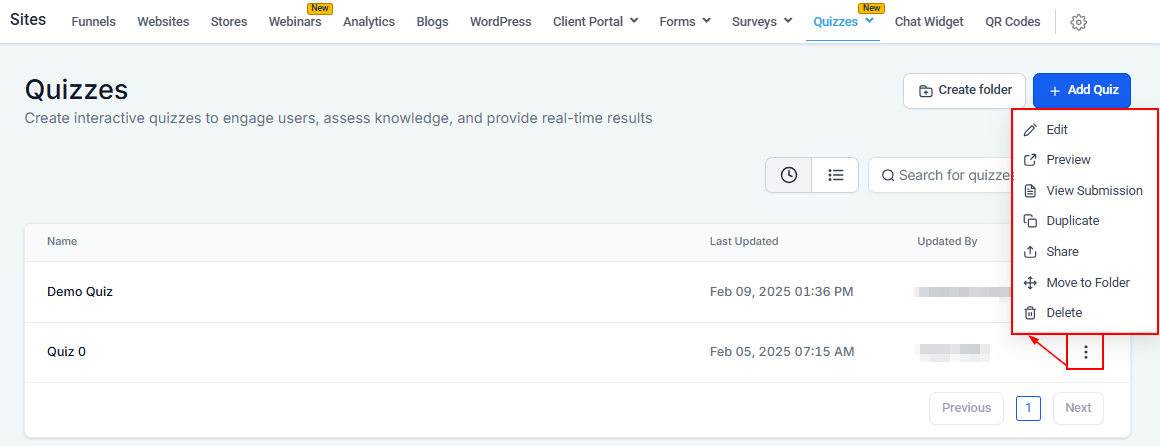The image size is (1160, 446).
Task: Click the Create folder button
Action: tap(964, 91)
